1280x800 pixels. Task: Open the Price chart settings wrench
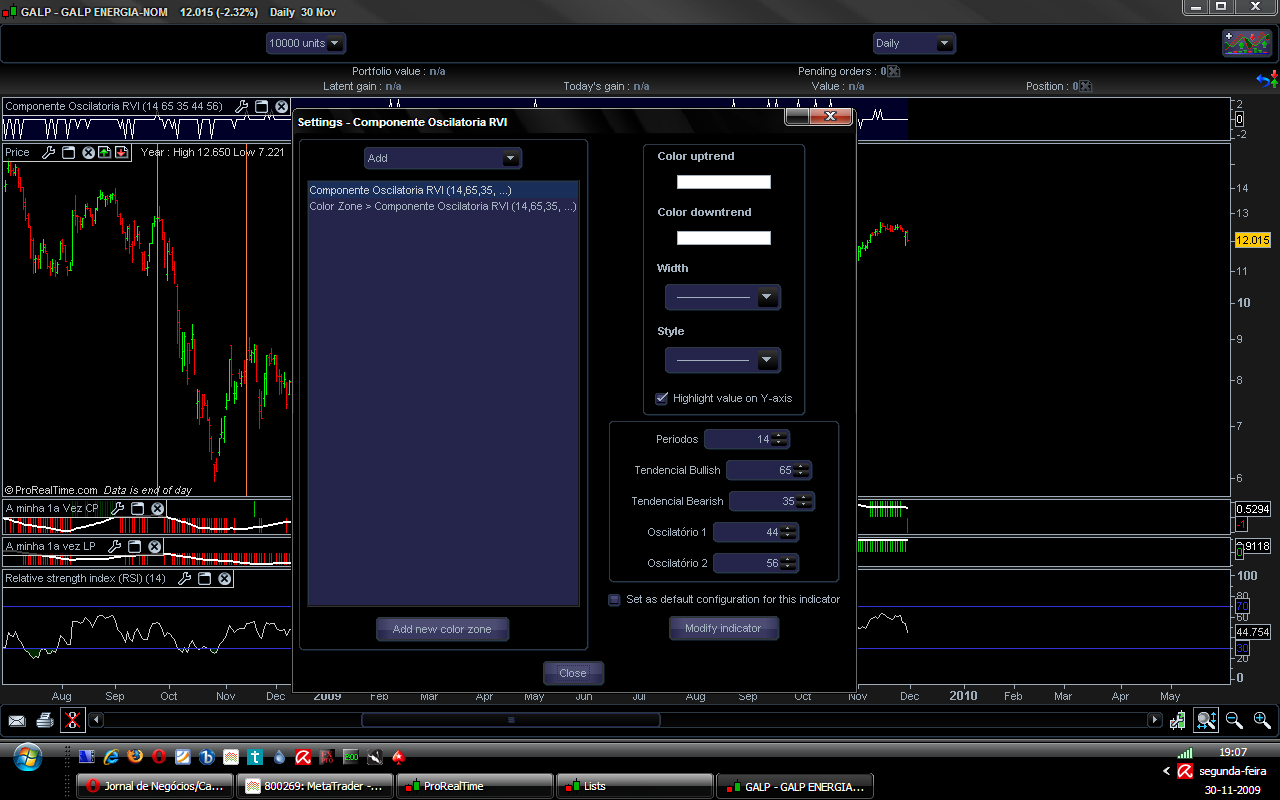[48, 152]
